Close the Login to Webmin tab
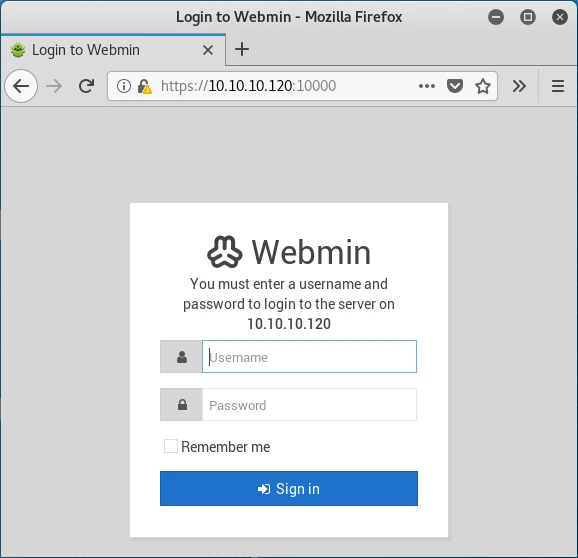This screenshot has width=578, height=558. [208, 50]
